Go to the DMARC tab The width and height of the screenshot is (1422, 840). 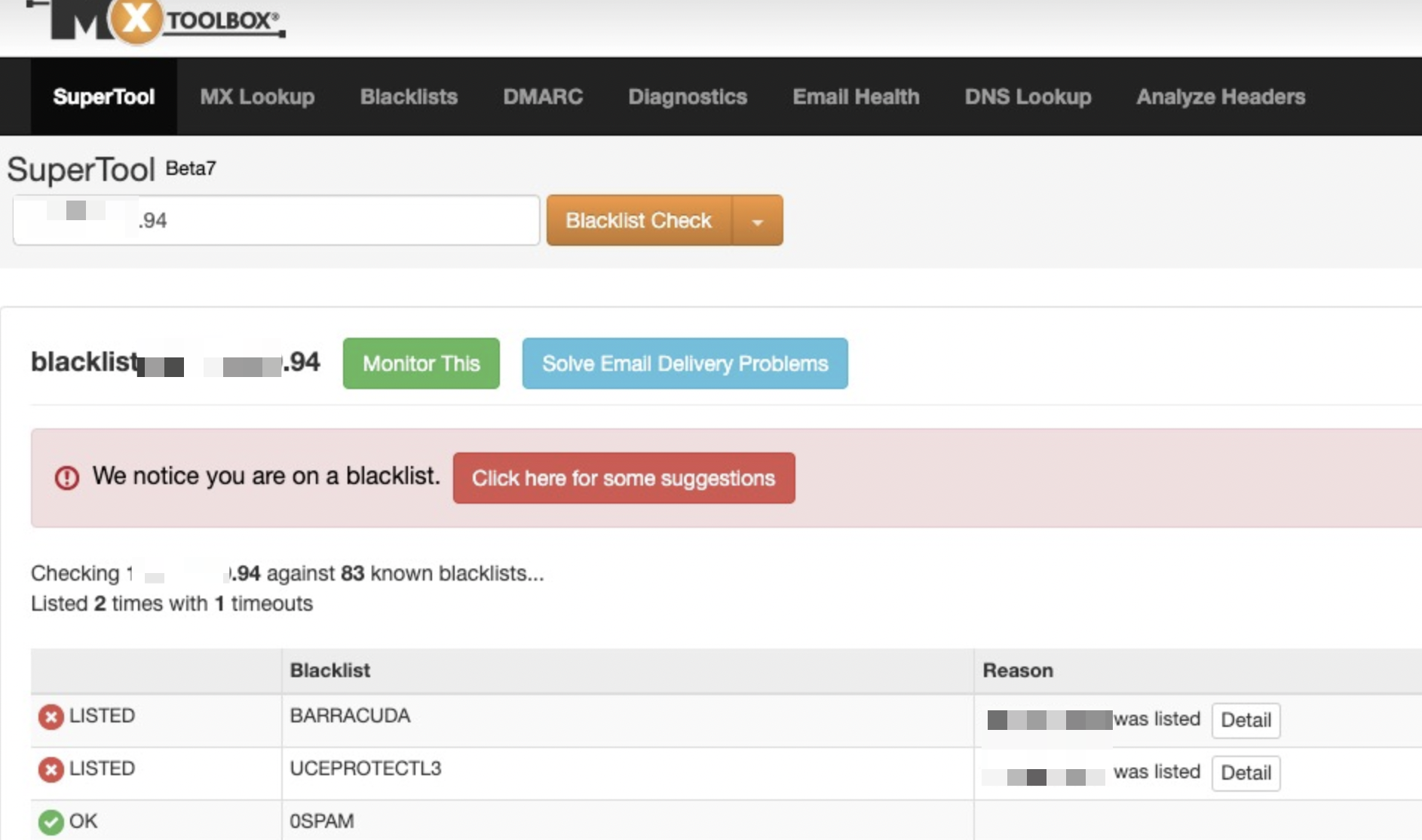coord(543,97)
